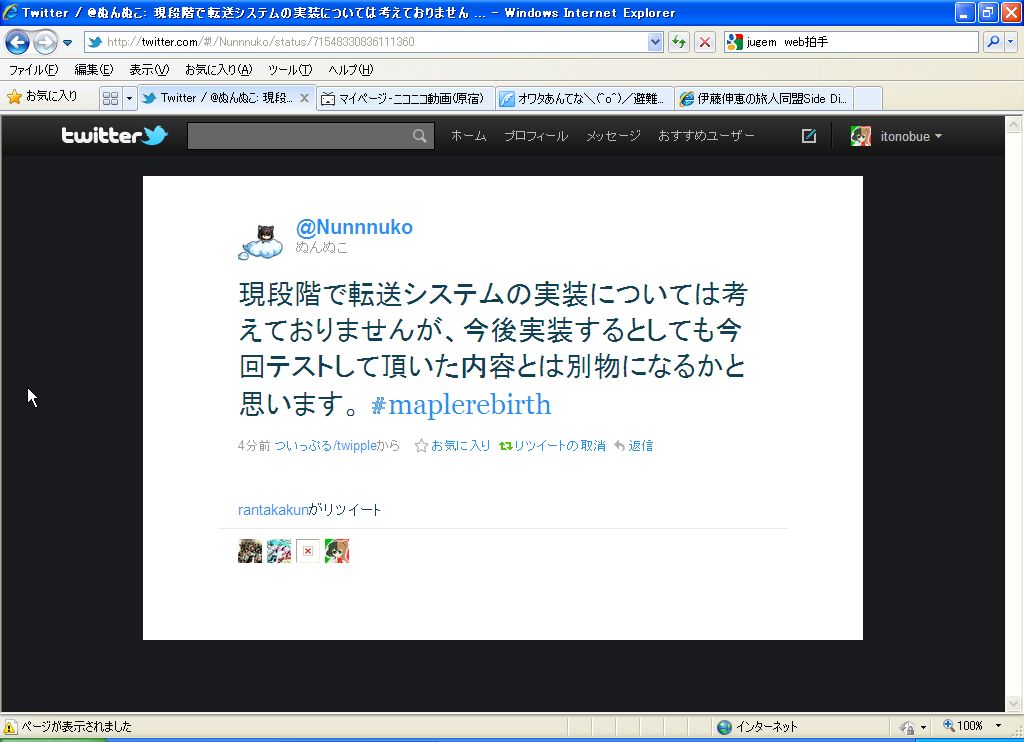Open the ファイル(F) menu
This screenshot has height=742, width=1024.
(x=33, y=69)
